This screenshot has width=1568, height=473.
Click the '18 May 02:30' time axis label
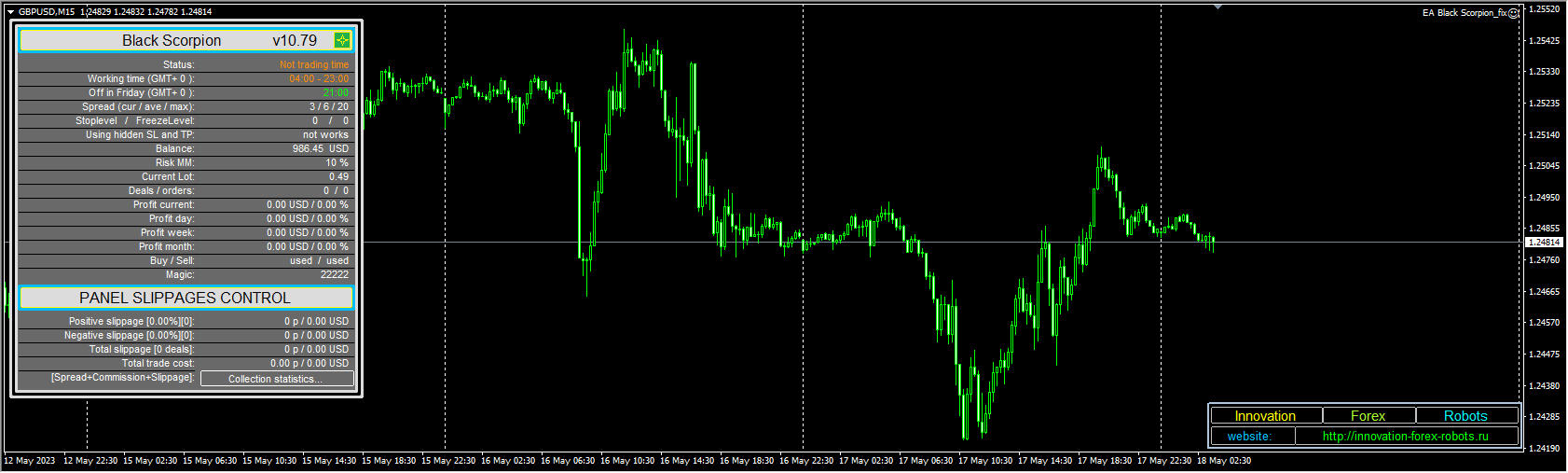click(x=1224, y=461)
